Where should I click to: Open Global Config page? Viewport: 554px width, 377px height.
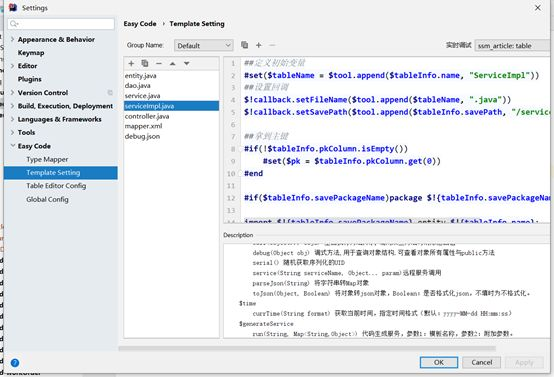pyautogui.click(x=47, y=199)
